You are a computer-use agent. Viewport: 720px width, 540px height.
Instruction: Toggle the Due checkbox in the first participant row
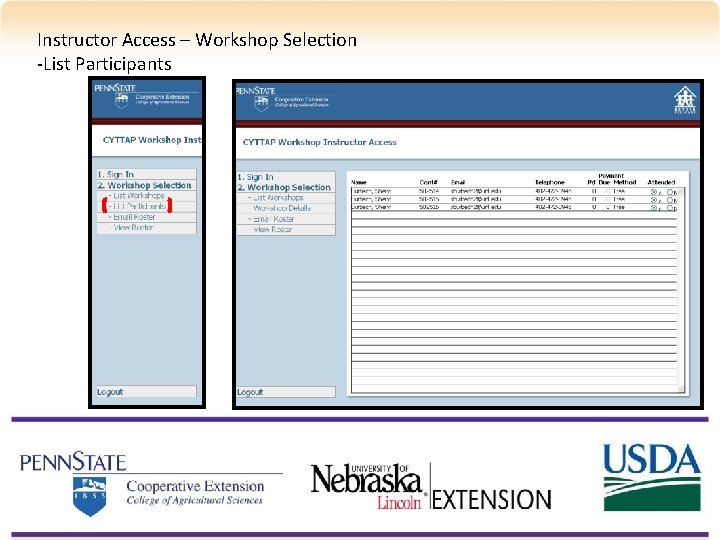point(608,191)
